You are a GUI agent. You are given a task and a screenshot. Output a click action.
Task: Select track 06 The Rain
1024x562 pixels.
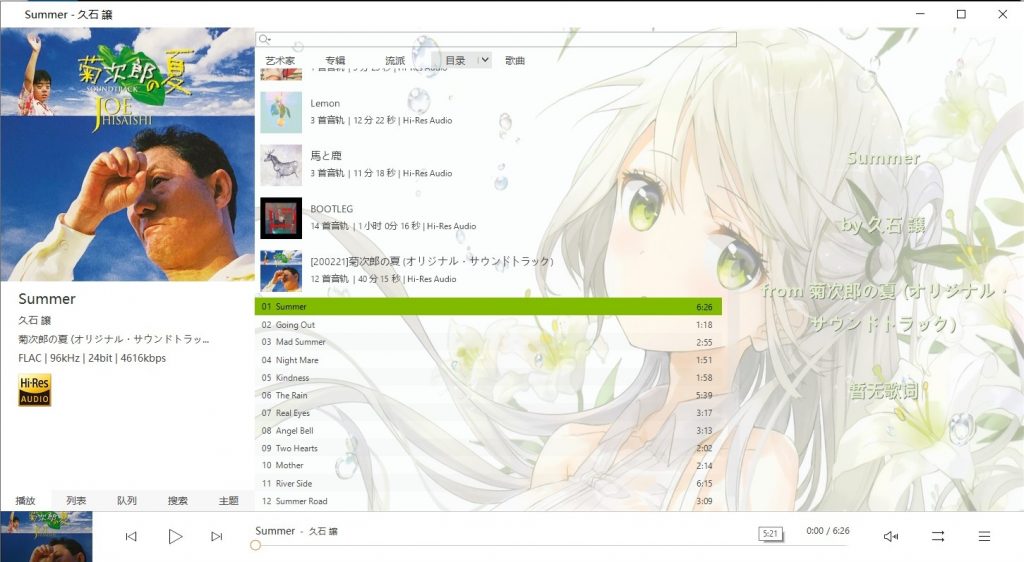(x=488, y=396)
